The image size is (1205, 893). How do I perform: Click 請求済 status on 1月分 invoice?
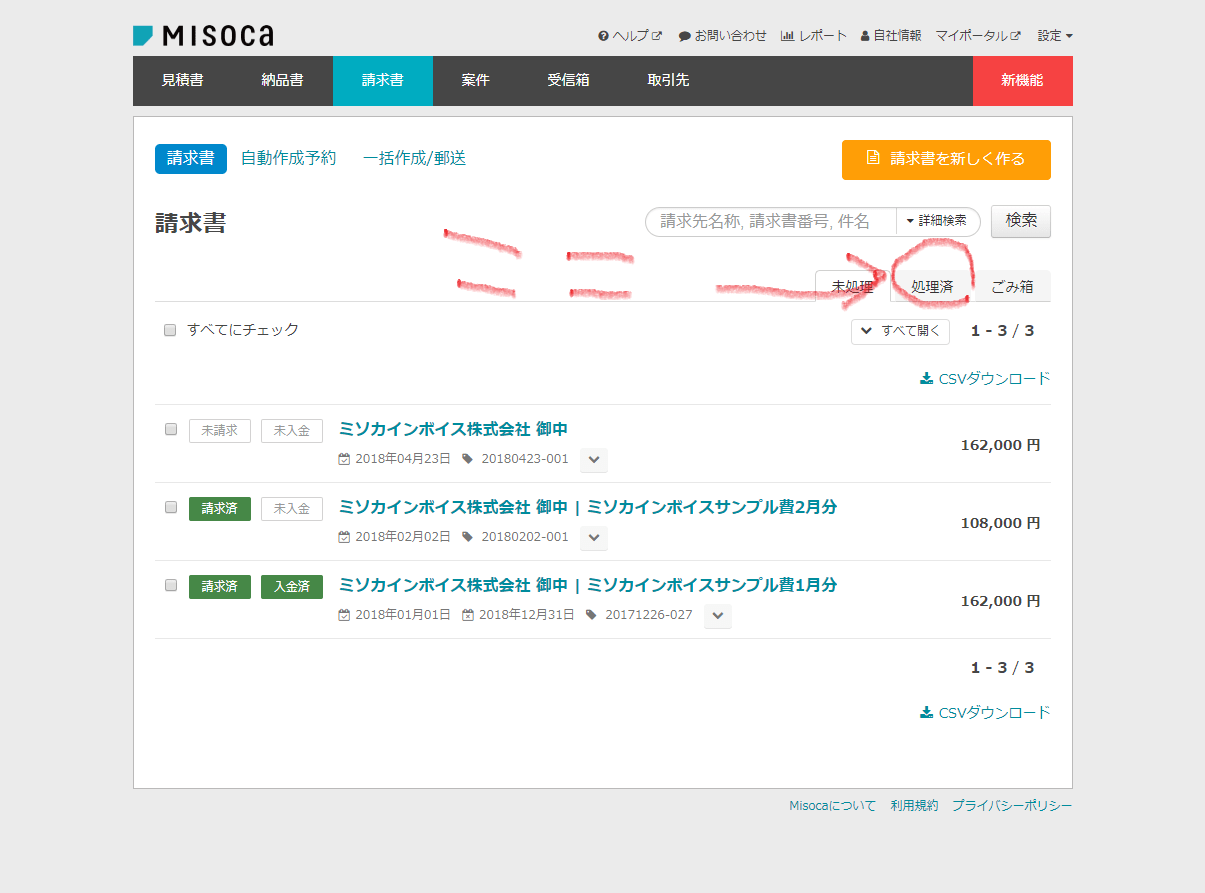point(220,587)
